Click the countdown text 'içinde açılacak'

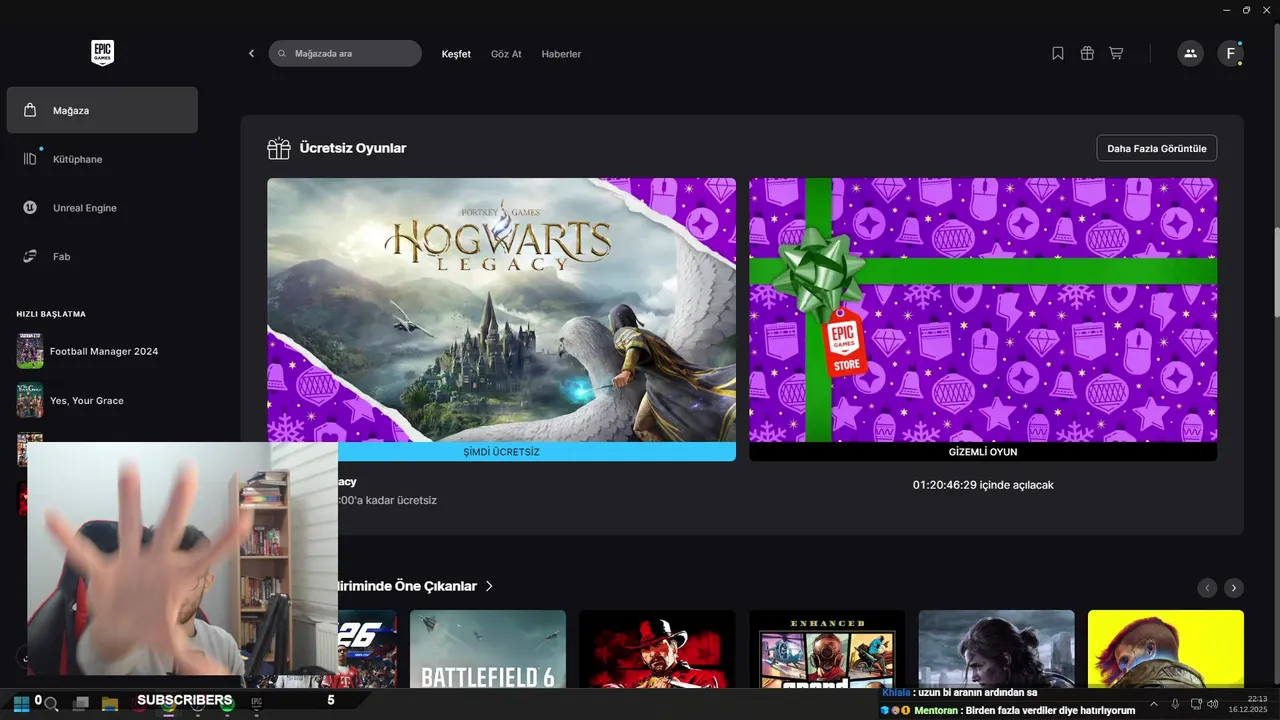pos(983,485)
